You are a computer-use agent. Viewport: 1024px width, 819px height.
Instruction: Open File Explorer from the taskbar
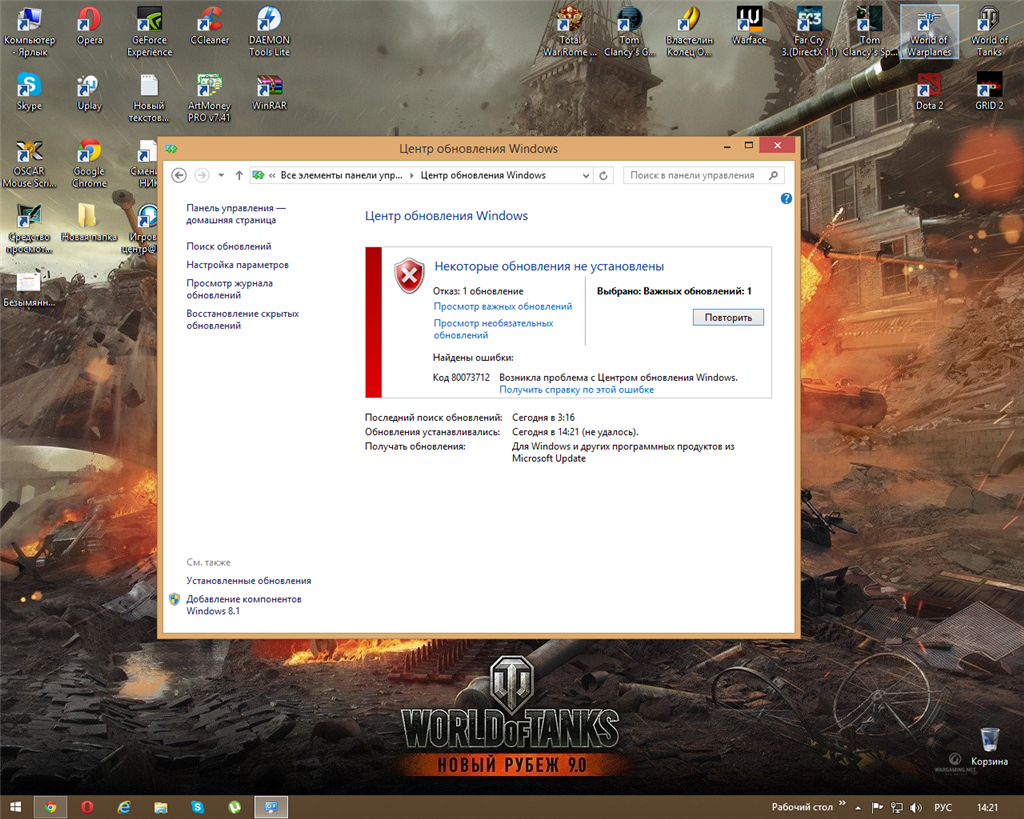(161, 807)
